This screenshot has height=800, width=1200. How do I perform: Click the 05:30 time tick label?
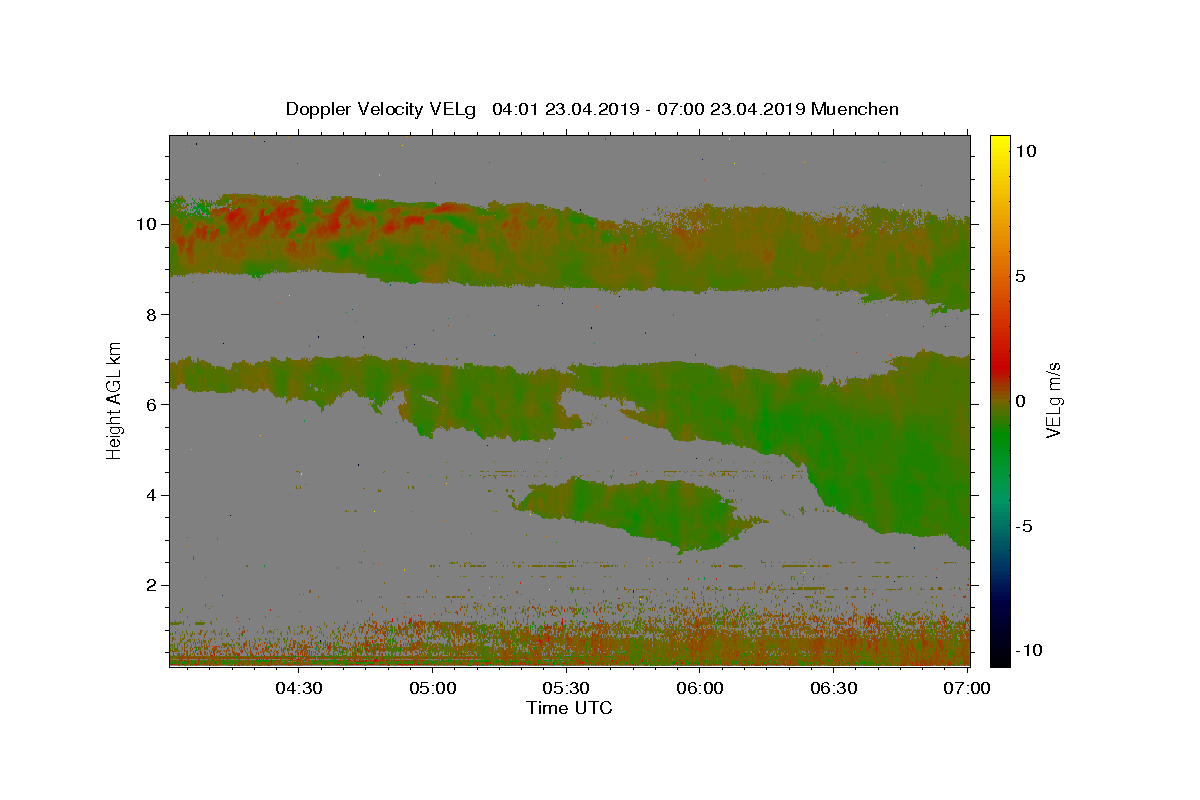(x=566, y=688)
